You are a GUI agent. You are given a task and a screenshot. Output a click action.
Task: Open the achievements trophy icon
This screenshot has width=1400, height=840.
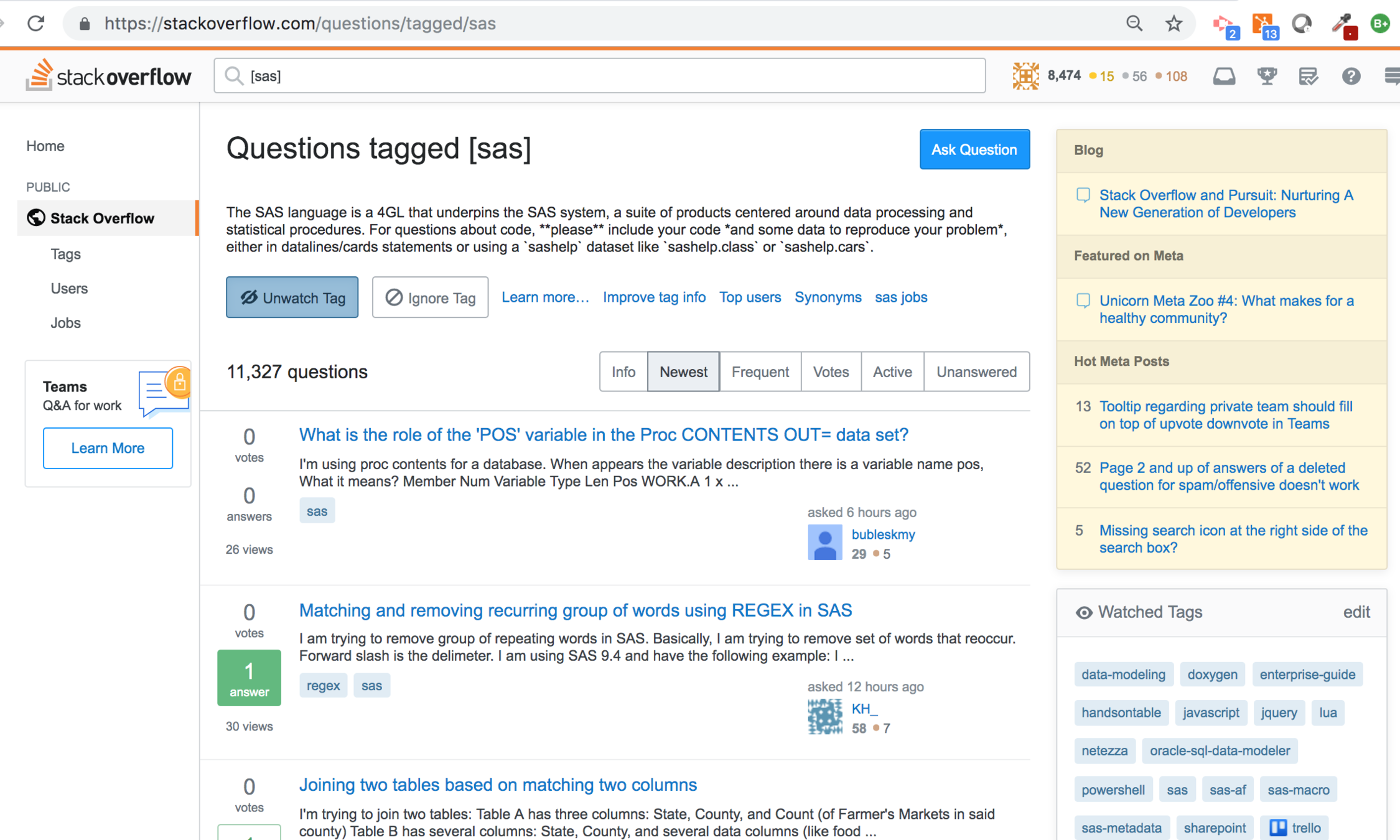point(1266,76)
